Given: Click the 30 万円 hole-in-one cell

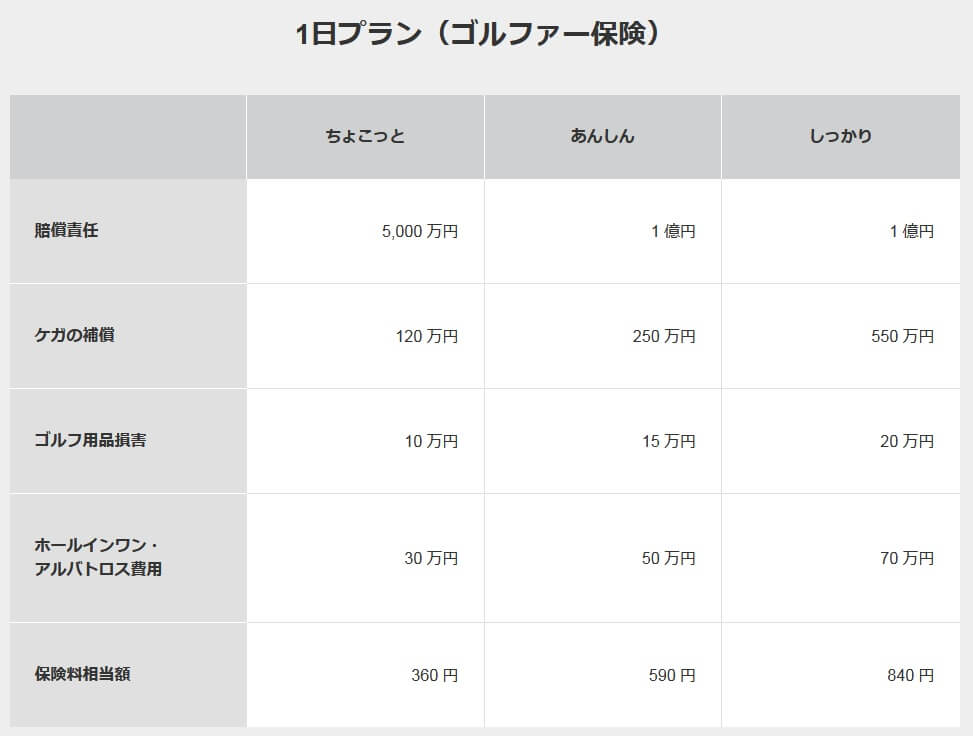Looking at the screenshot, I should tap(431, 558).
